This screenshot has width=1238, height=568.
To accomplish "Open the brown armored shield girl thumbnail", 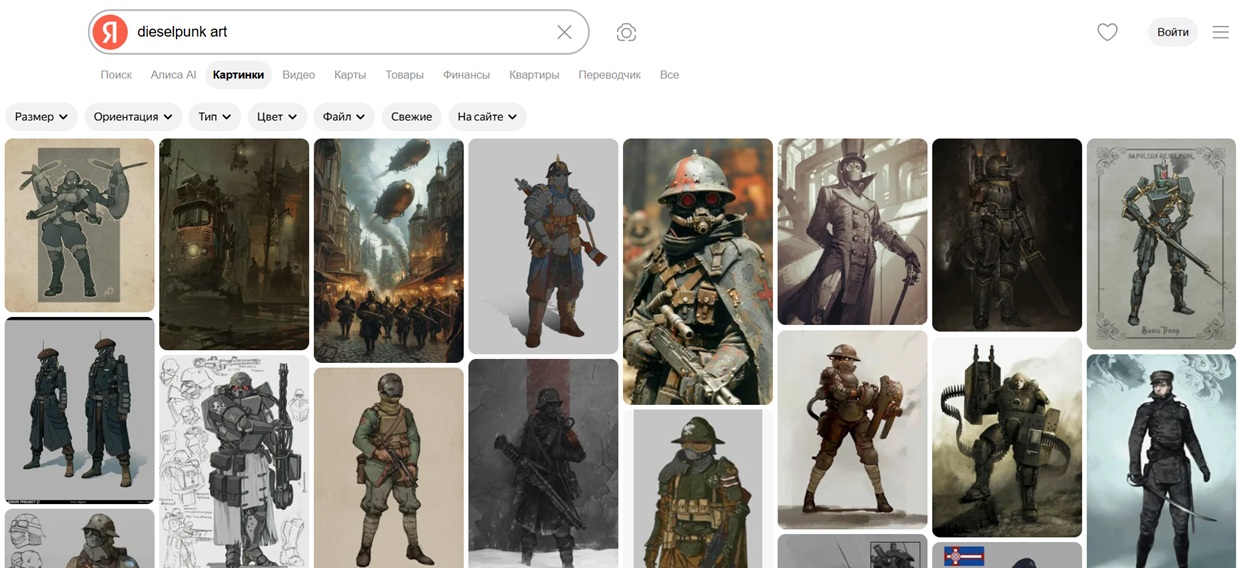I will point(852,429).
